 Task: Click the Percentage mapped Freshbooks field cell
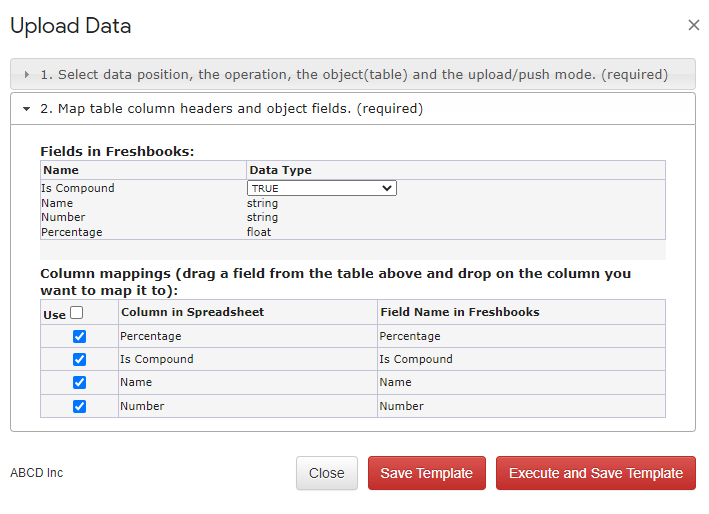[521, 336]
